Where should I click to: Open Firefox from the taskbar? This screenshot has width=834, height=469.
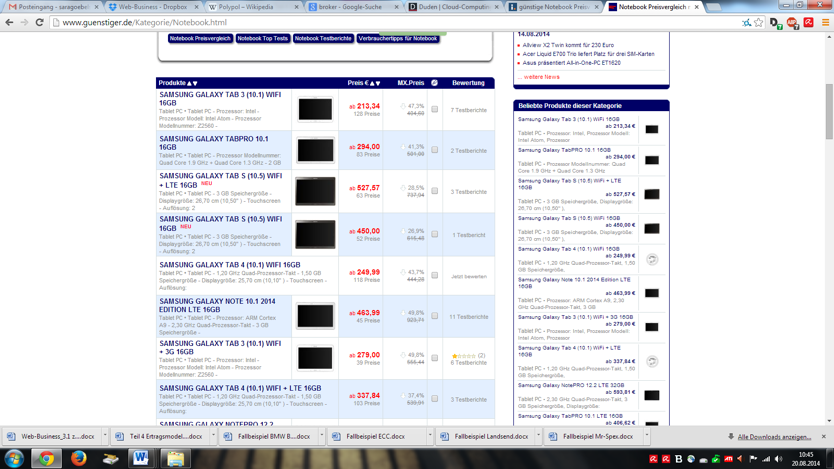tap(78, 458)
